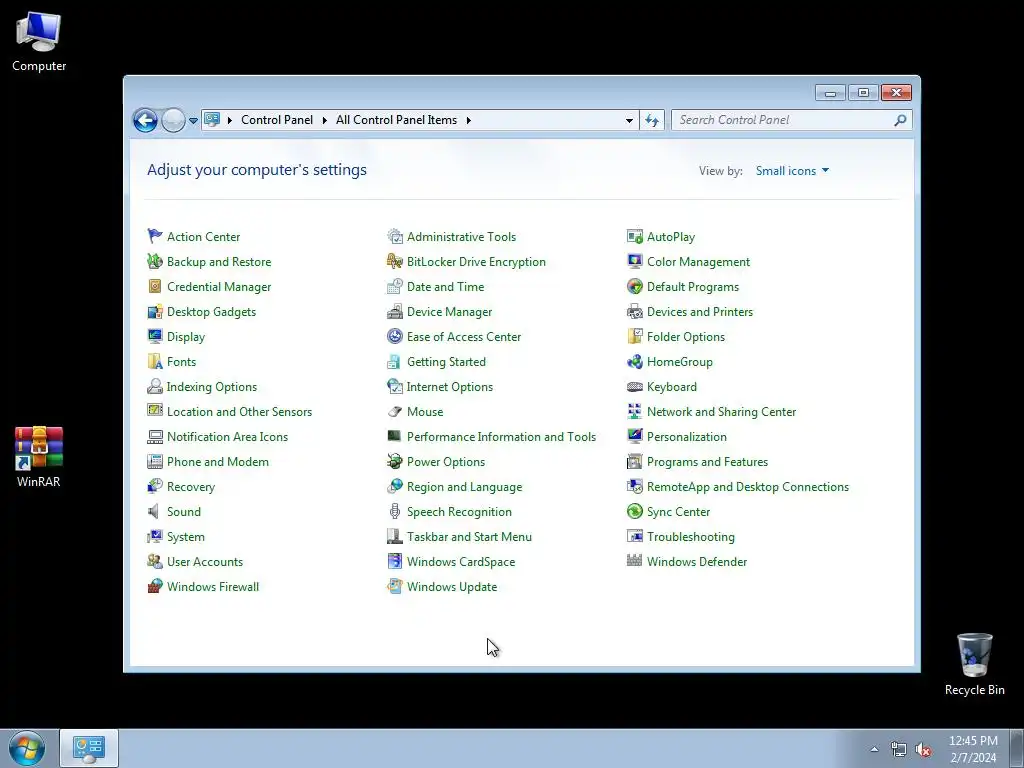Click the Backup and Restore icon
Screen dimensions: 1024x768
pyautogui.click(x=155, y=261)
